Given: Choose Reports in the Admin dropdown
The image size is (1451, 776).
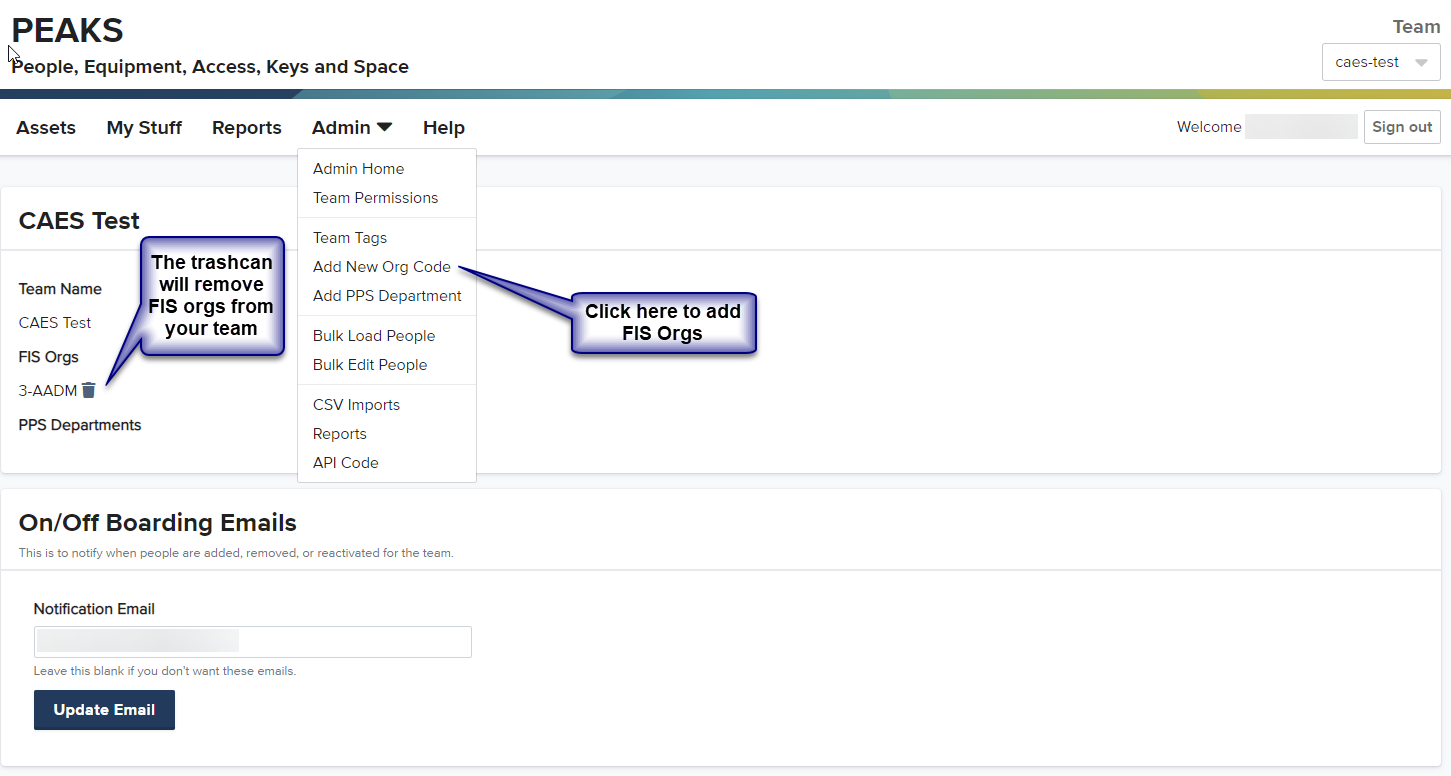Looking at the screenshot, I should point(339,434).
